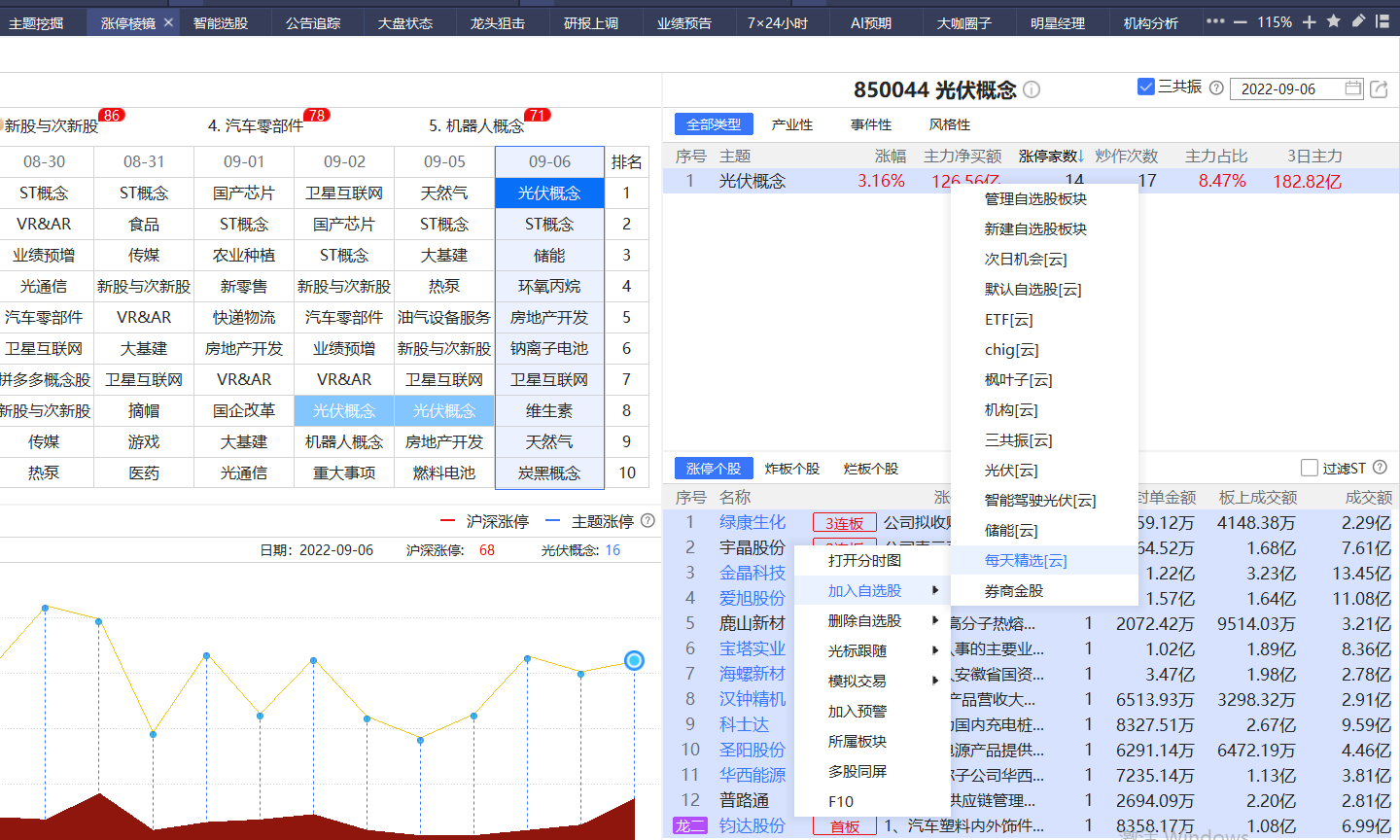Expand 模拟交易 submenu arrow
This screenshot has width=1400, height=840.
tap(935, 681)
